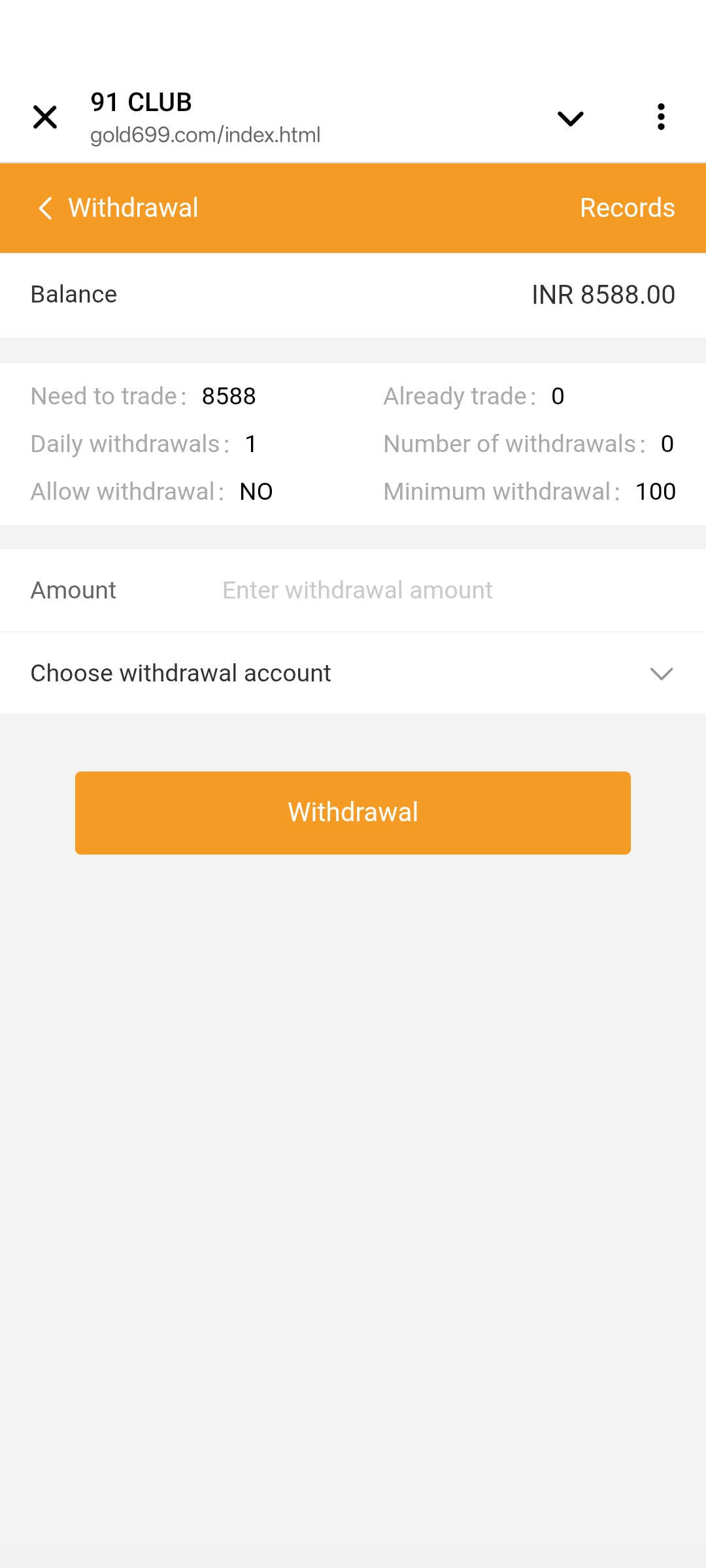Select the Need to trade value
The height and width of the screenshot is (1568, 706).
tap(229, 397)
